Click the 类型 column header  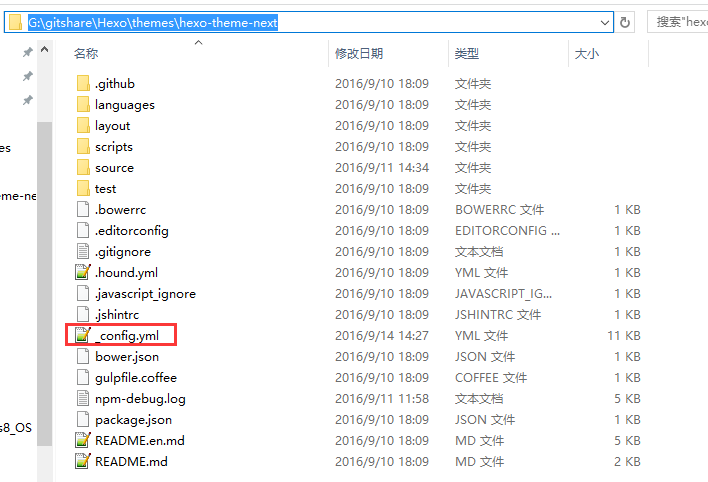pos(466,54)
